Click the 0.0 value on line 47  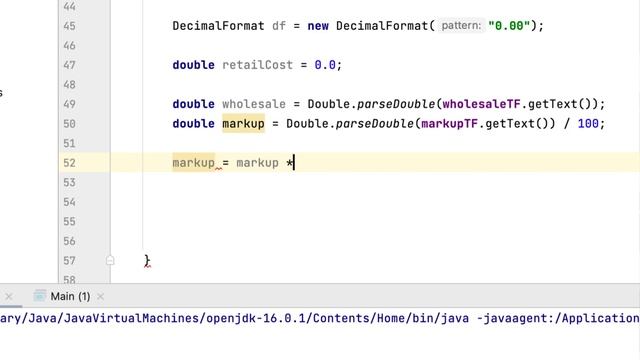tap(325, 65)
